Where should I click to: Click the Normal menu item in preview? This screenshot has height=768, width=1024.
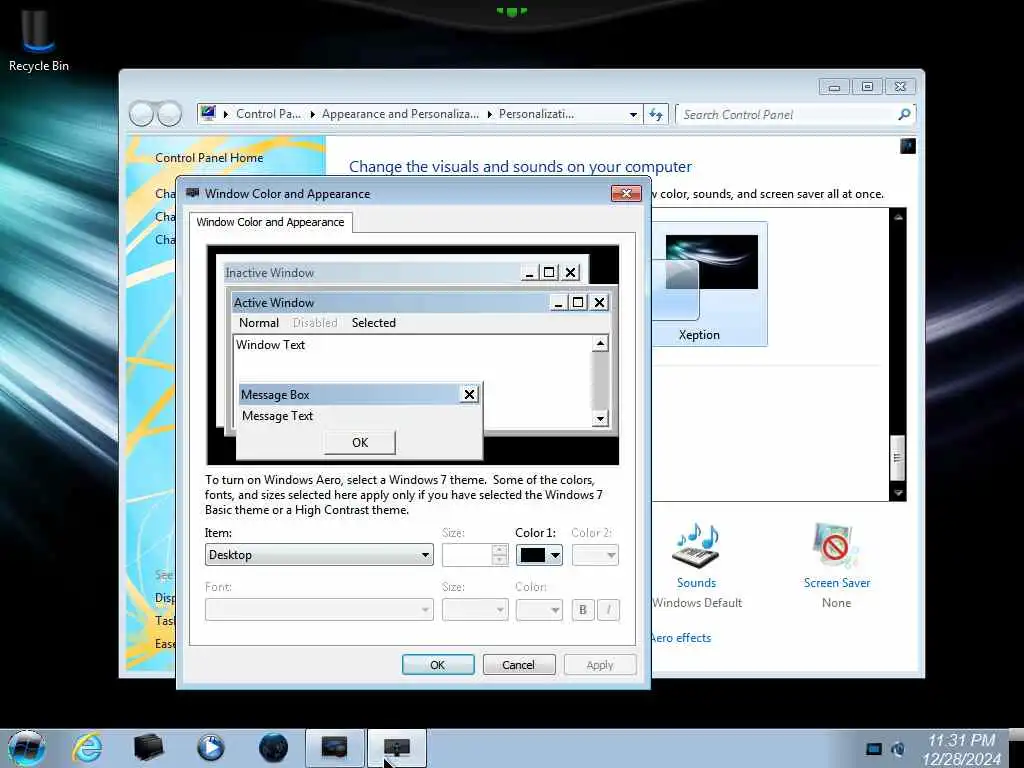tap(259, 323)
